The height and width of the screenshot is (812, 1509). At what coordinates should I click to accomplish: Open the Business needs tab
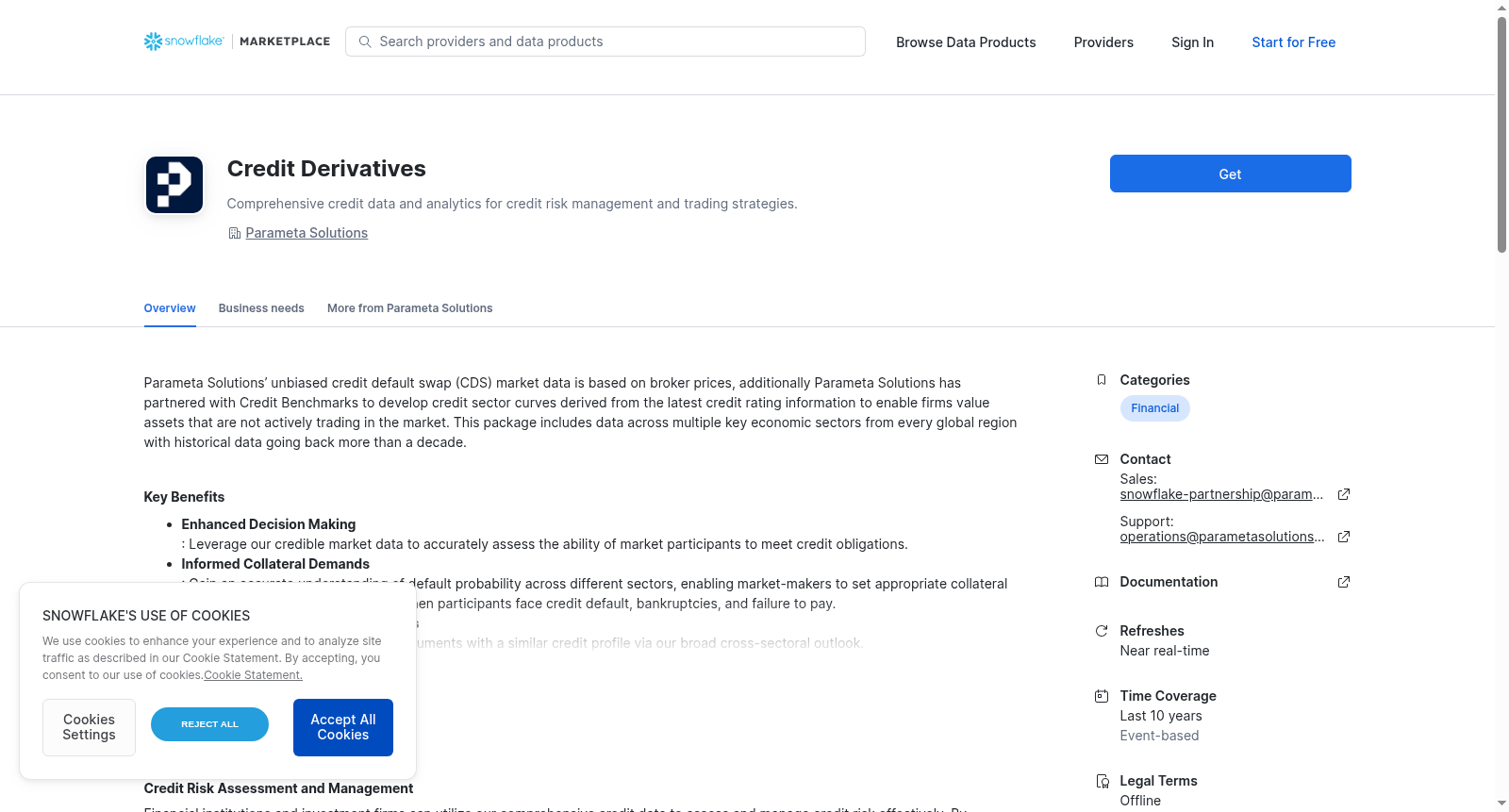click(x=261, y=308)
